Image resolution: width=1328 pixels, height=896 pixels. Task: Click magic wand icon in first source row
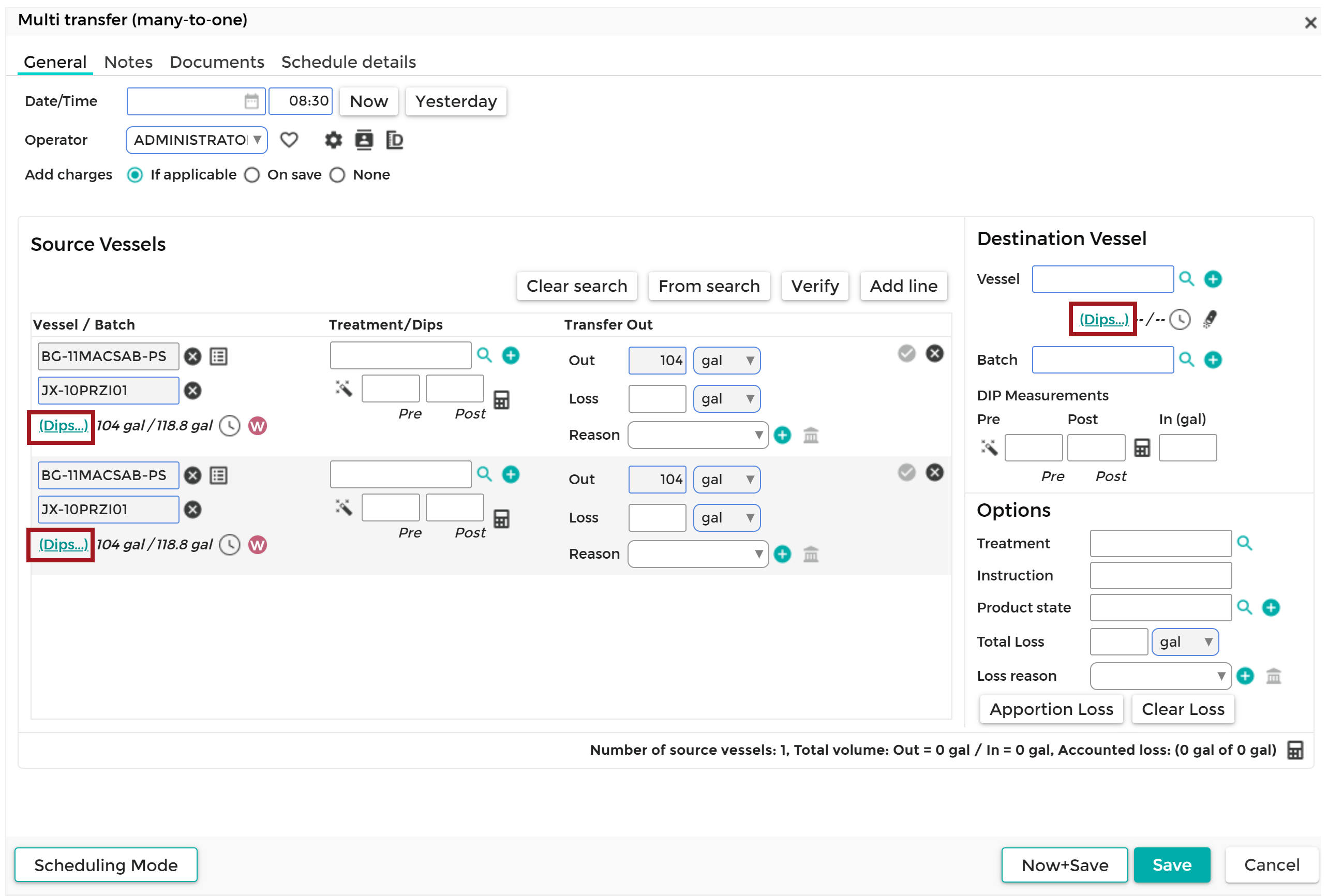(344, 389)
